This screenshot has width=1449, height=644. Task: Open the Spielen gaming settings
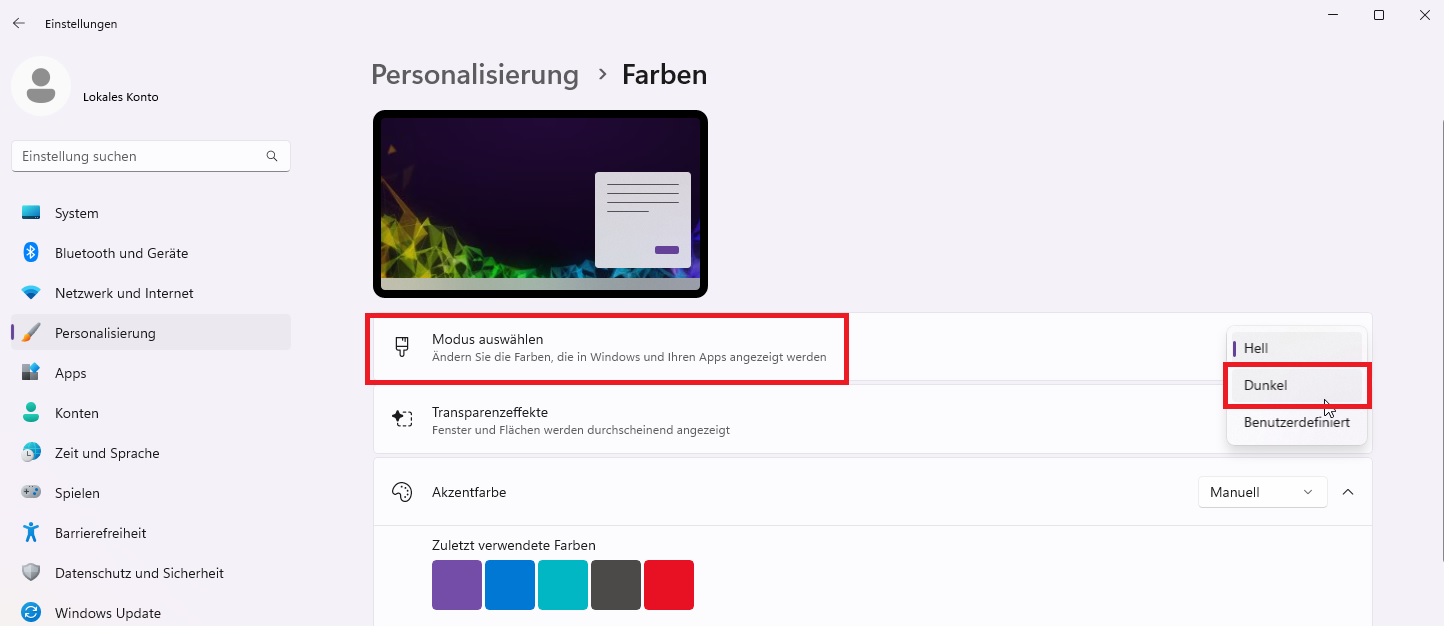pos(76,493)
